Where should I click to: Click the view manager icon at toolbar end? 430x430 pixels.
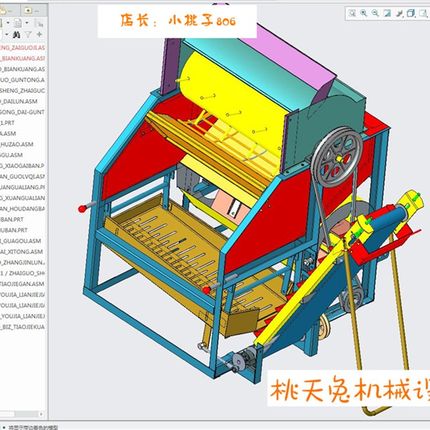423,13
